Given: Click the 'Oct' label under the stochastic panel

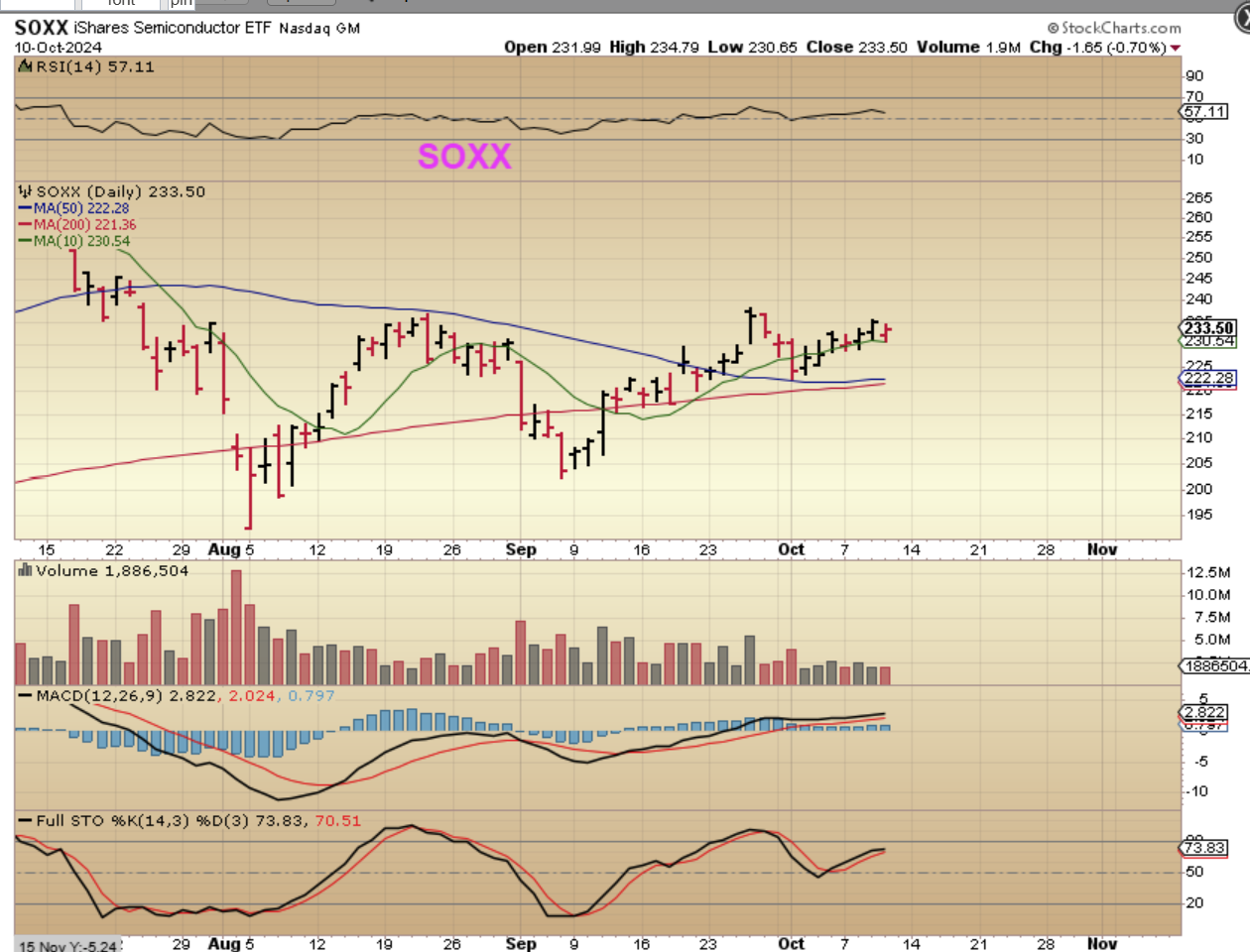Looking at the screenshot, I should click(791, 943).
